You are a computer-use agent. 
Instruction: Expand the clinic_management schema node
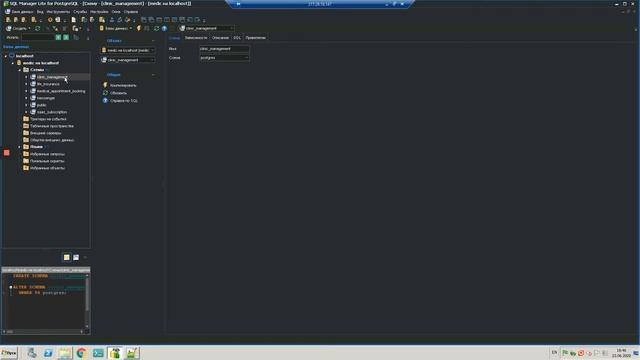pyautogui.click(x=27, y=77)
